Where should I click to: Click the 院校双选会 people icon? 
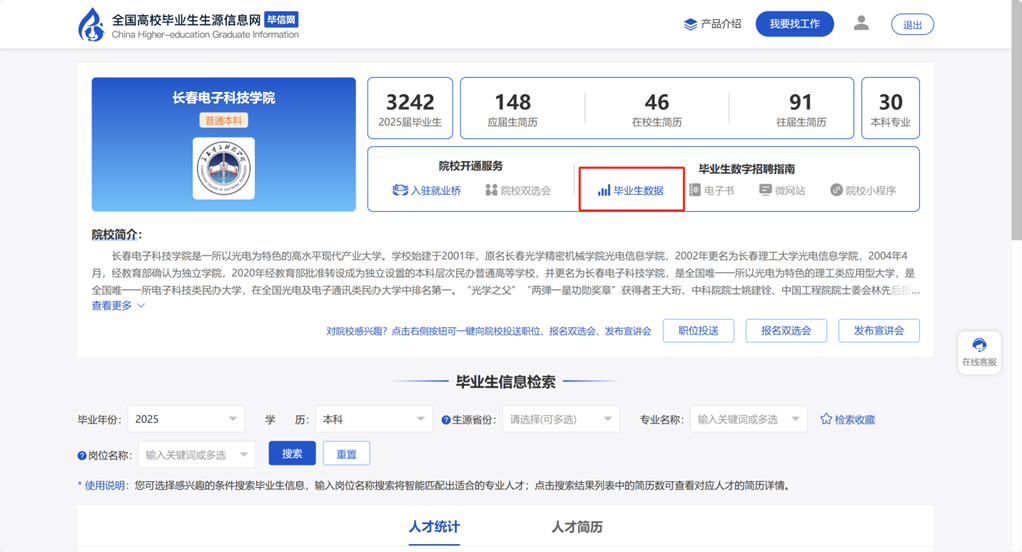(x=491, y=190)
